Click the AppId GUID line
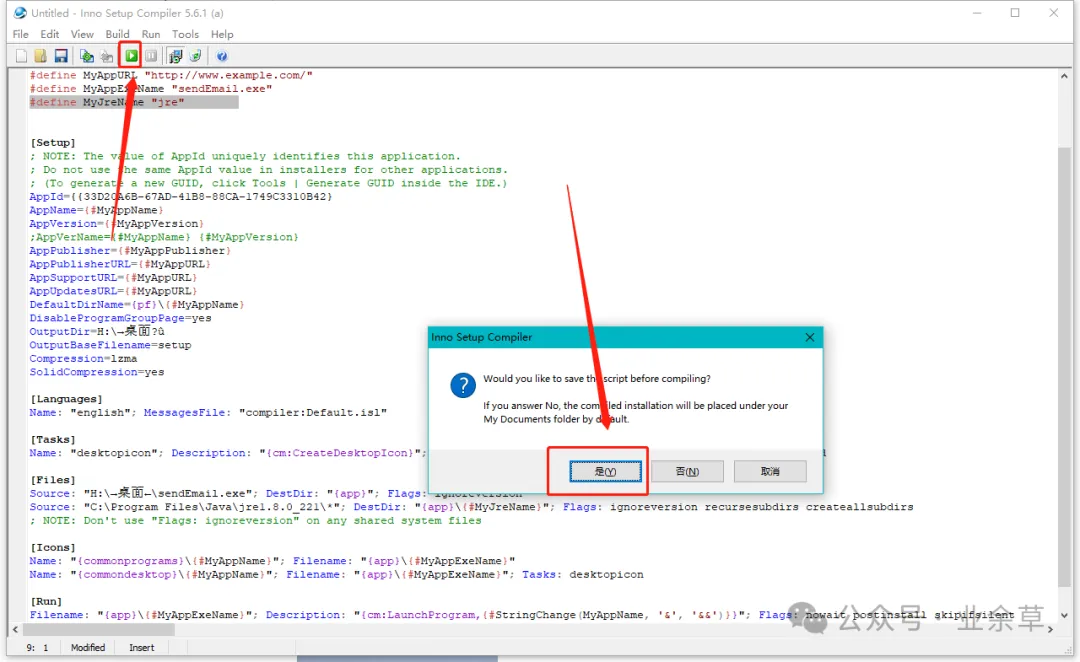 [180, 196]
